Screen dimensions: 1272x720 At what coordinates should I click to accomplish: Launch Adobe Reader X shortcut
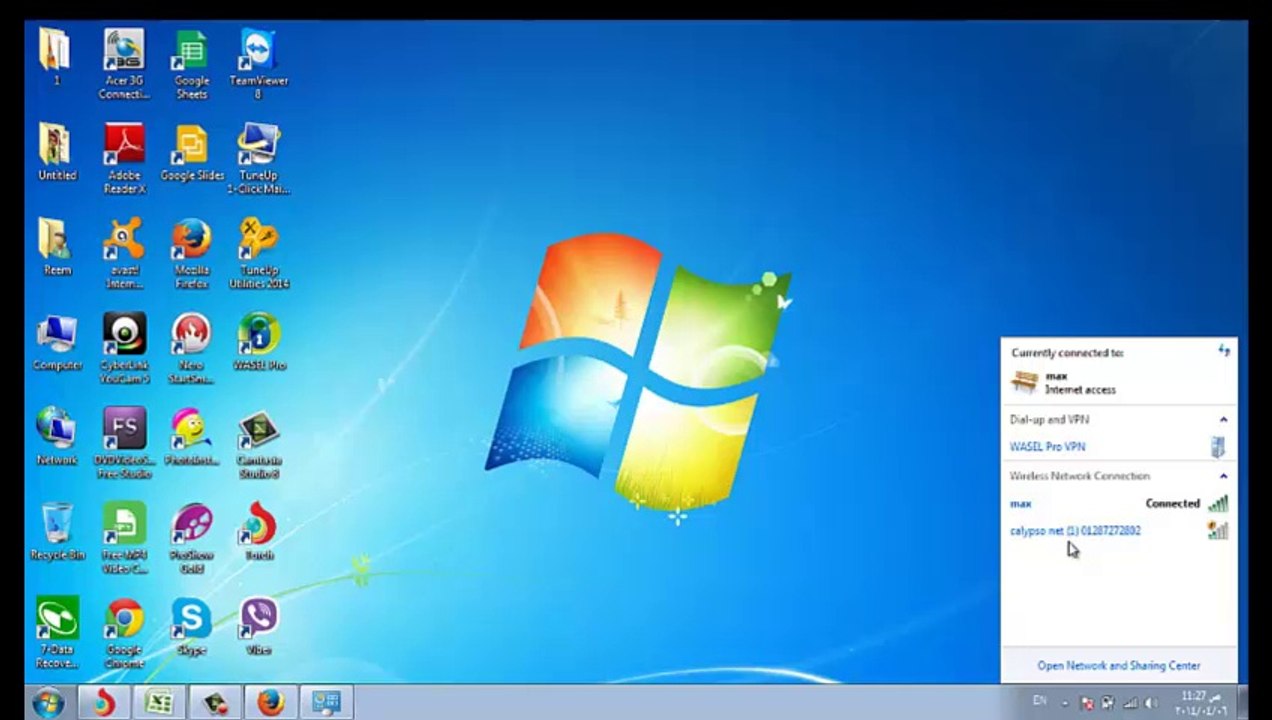tap(124, 159)
